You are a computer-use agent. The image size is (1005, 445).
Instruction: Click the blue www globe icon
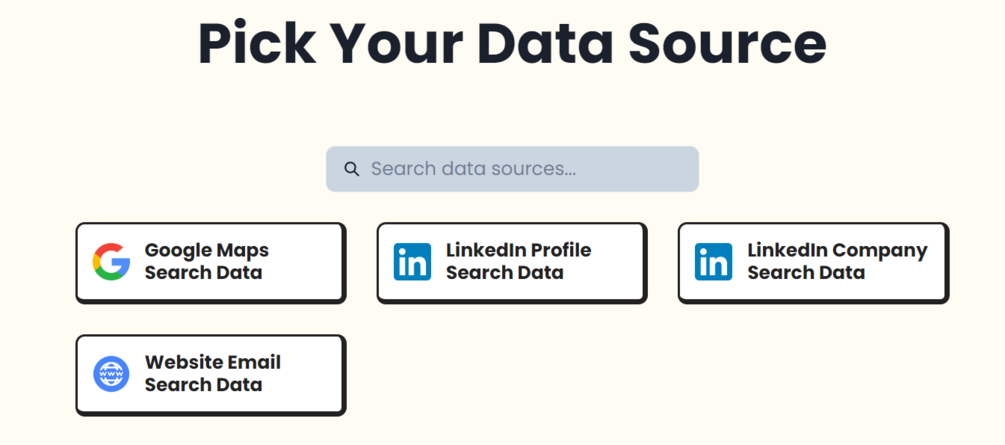click(x=112, y=374)
